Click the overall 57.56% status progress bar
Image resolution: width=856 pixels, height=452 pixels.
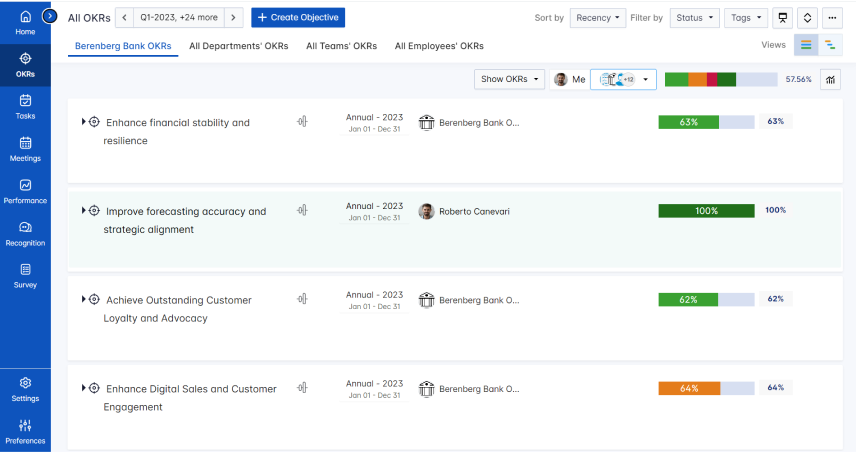pos(721,80)
